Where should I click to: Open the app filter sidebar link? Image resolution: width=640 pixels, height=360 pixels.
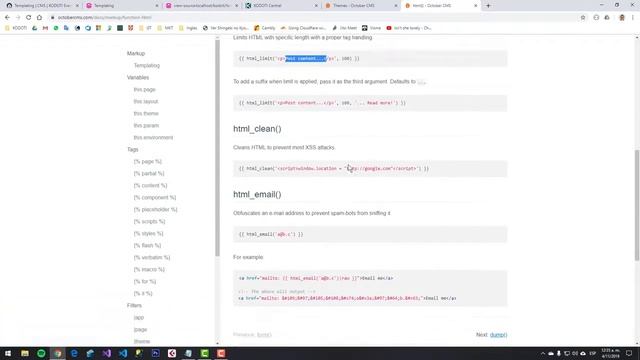click(139, 318)
